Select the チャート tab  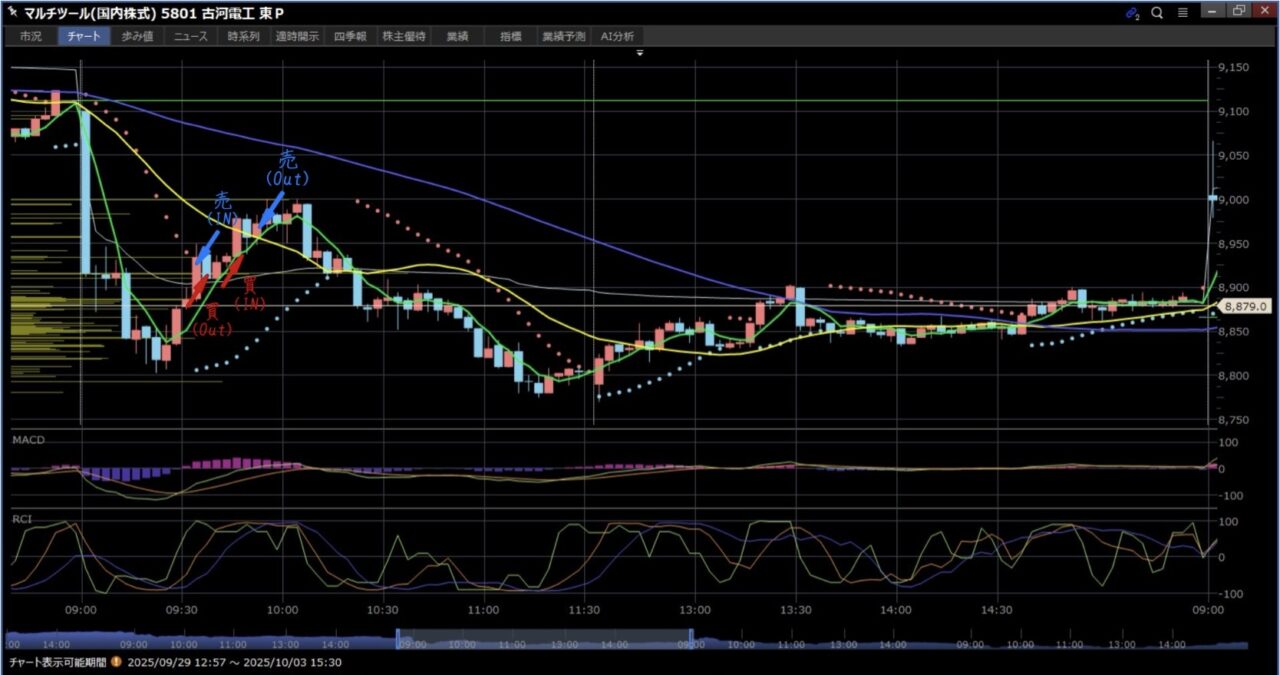(x=85, y=36)
